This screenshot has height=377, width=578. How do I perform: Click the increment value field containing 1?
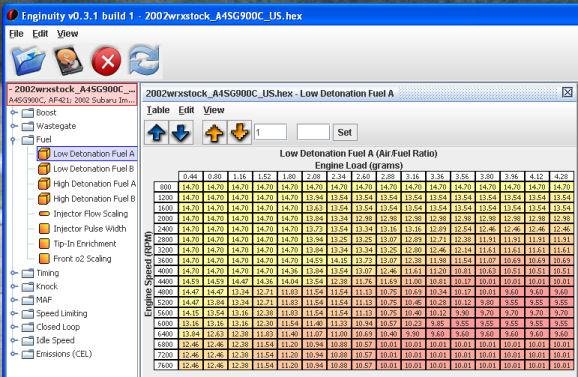click(x=270, y=132)
